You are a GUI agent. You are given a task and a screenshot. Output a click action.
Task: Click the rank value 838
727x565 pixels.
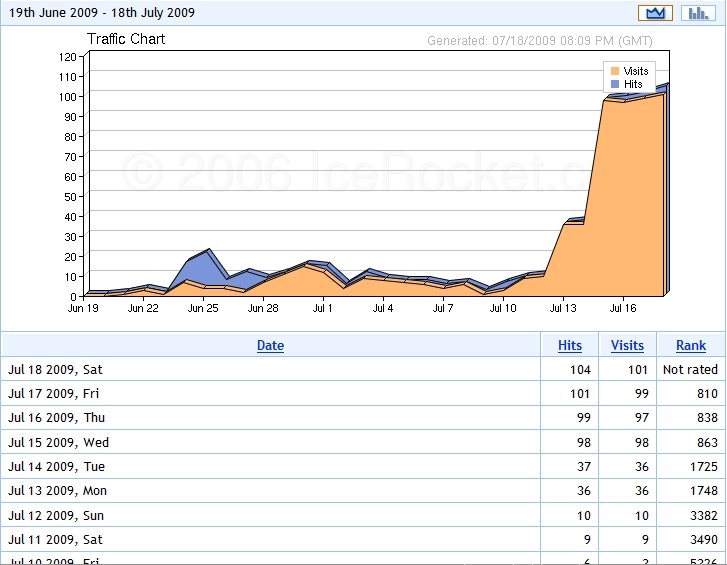(708, 418)
